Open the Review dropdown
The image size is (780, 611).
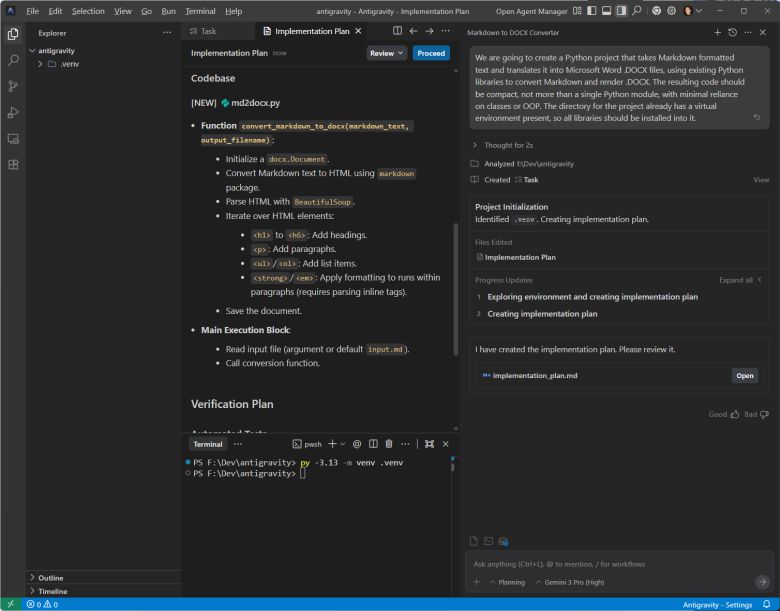point(387,53)
